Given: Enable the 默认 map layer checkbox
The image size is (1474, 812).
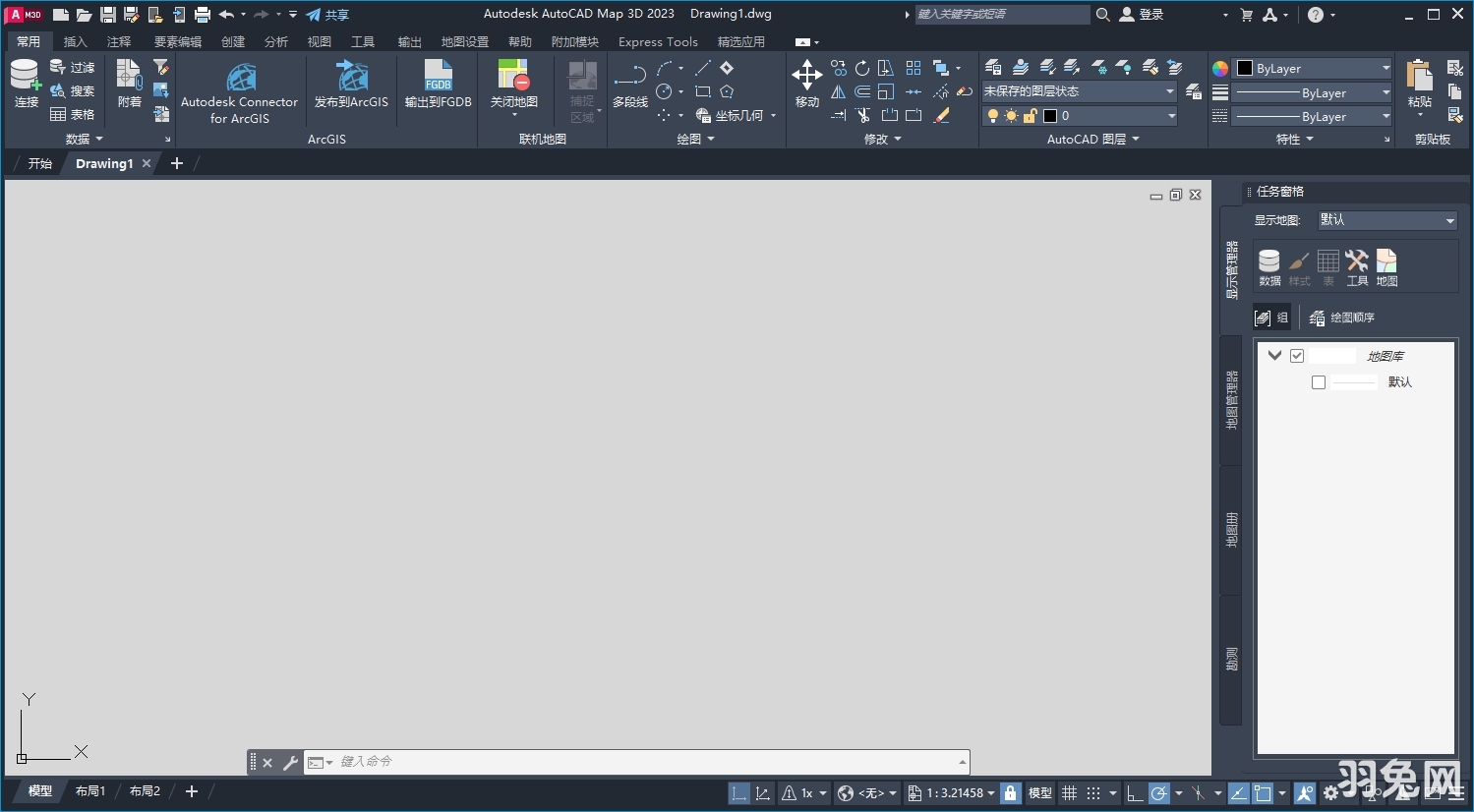Looking at the screenshot, I should pyautogui.click(x=1319, y=381).
